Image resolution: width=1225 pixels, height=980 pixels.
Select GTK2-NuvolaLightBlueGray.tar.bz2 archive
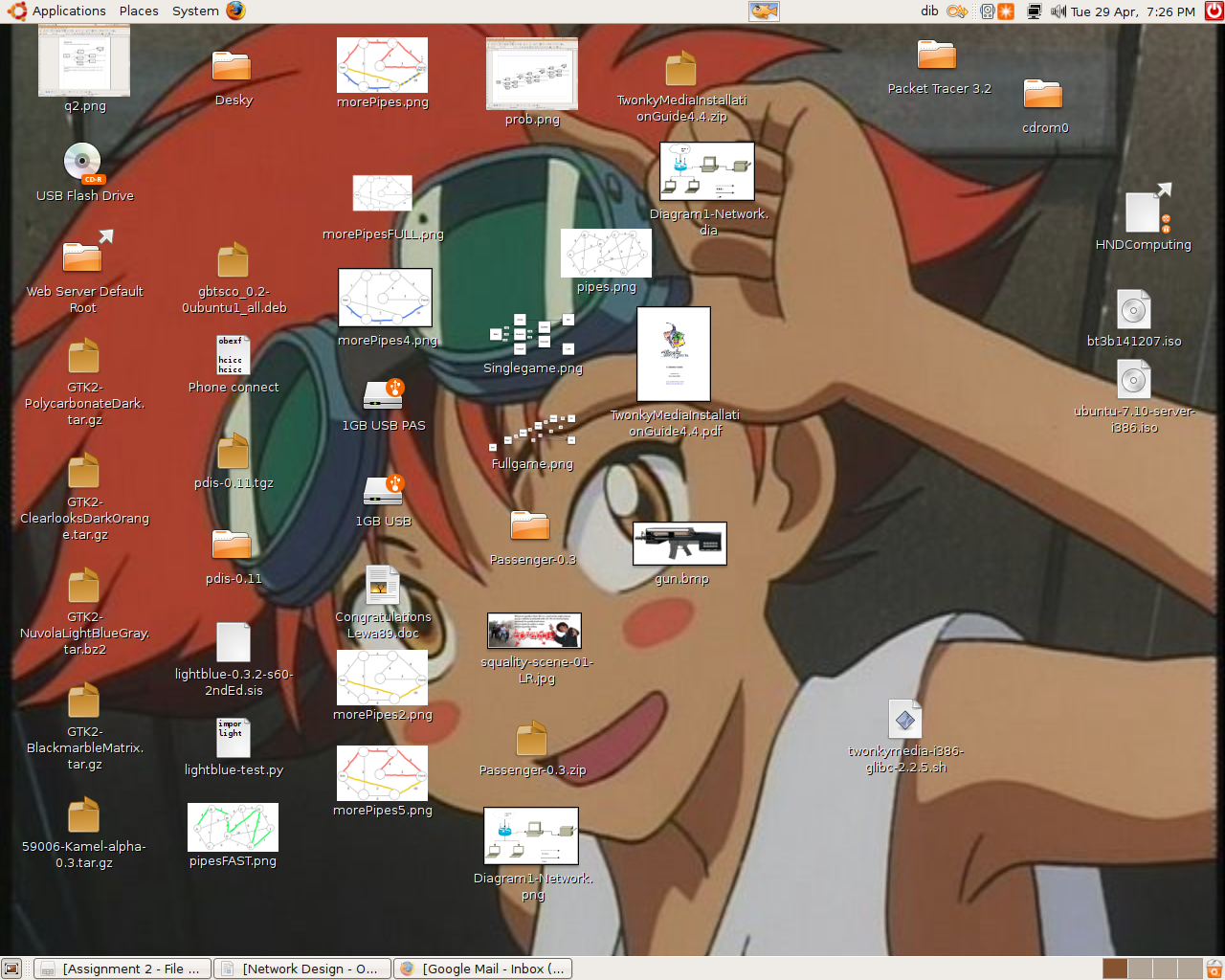point(83,586)
